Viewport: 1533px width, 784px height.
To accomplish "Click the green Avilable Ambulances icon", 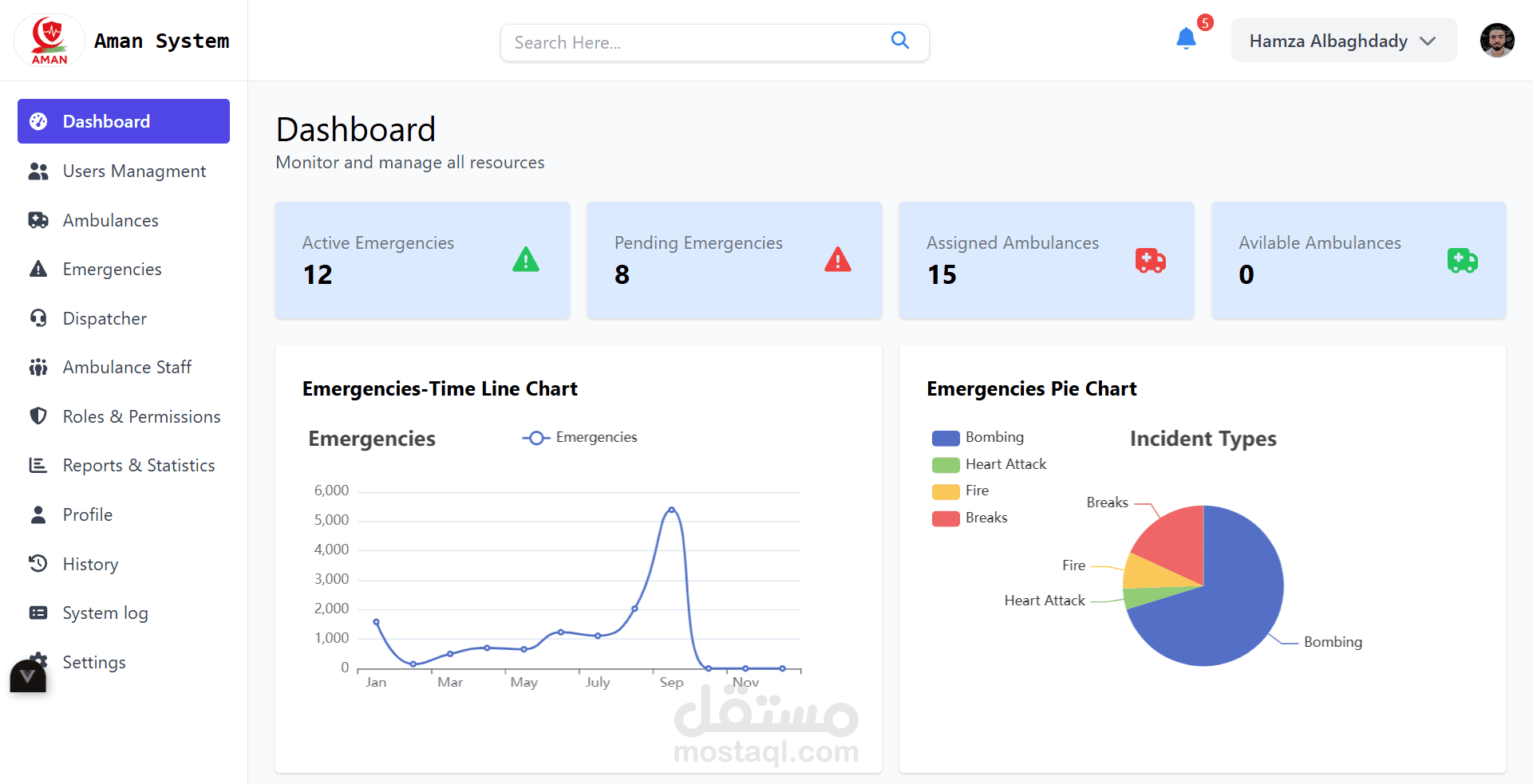I will pyautogui.click(x=1463, y=260).
